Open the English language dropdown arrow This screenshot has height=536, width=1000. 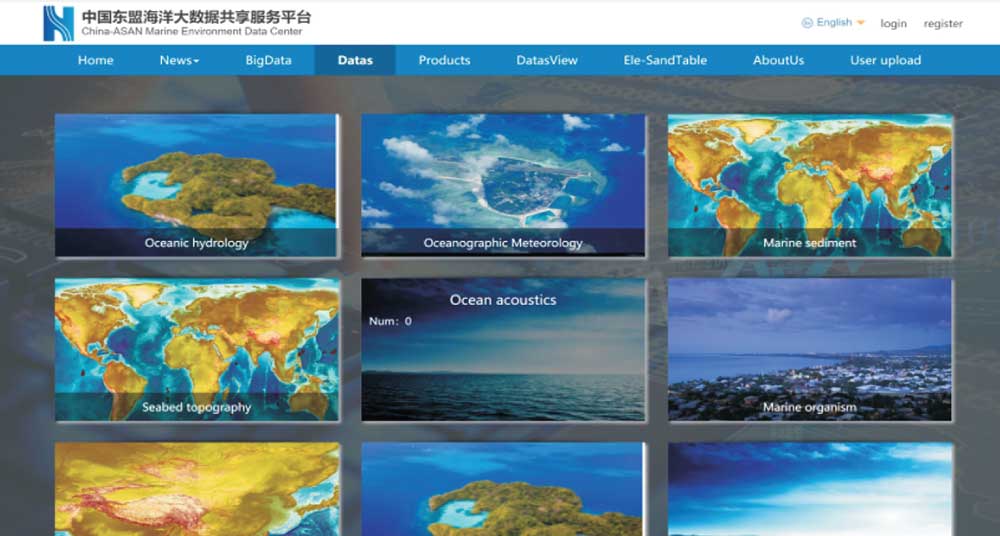point(860,23)
